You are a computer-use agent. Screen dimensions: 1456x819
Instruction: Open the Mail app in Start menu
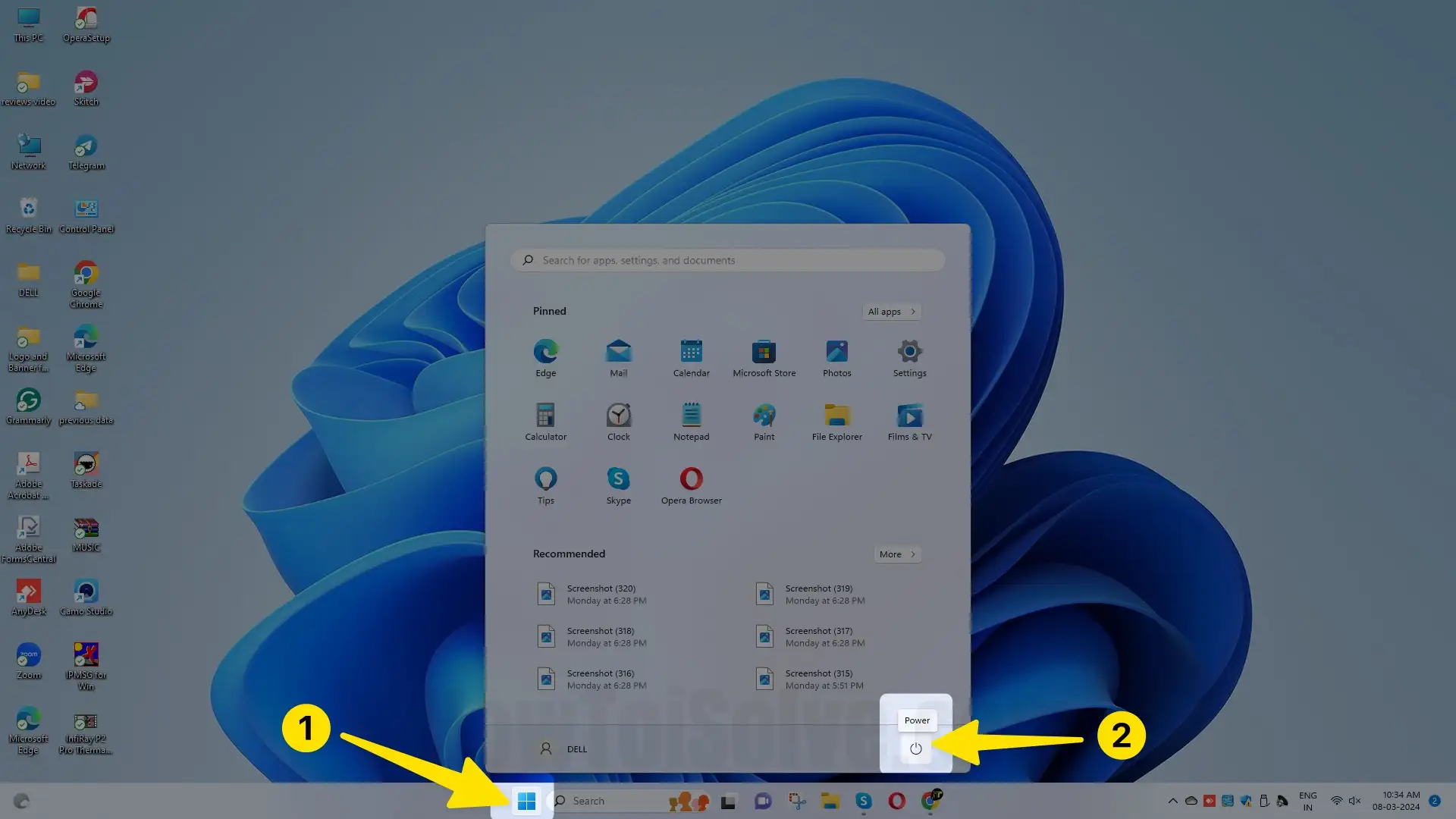pyautogui.click(x=619, y=359)
